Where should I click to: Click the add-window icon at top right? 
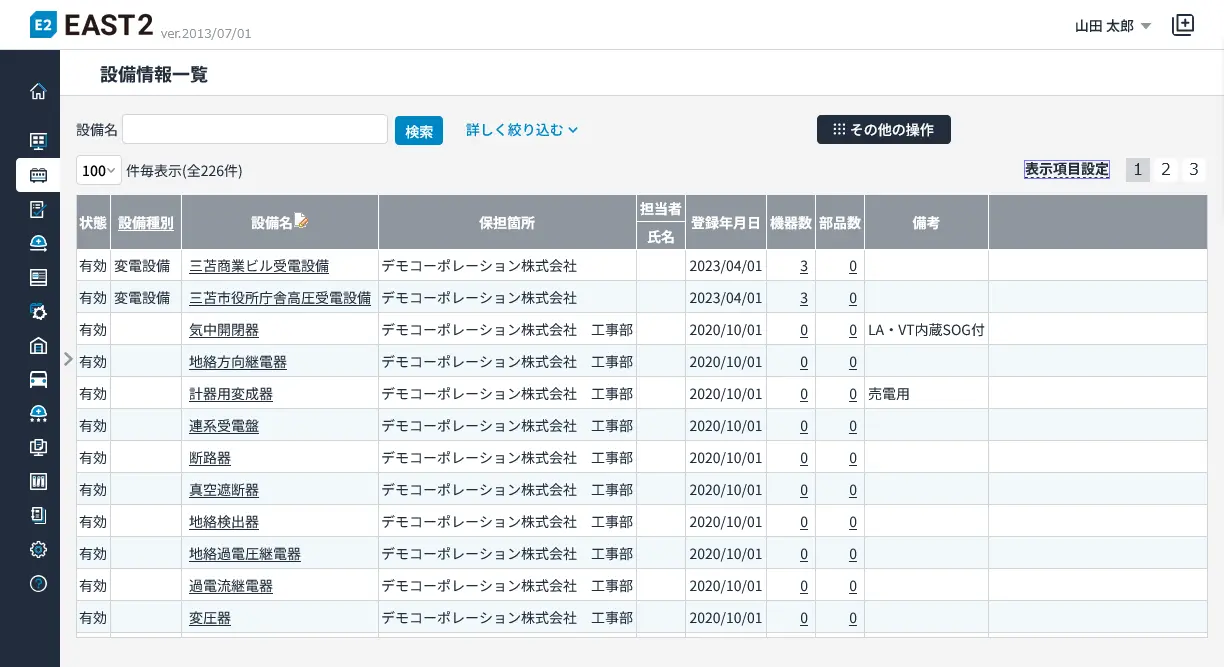pos(1183,25)
